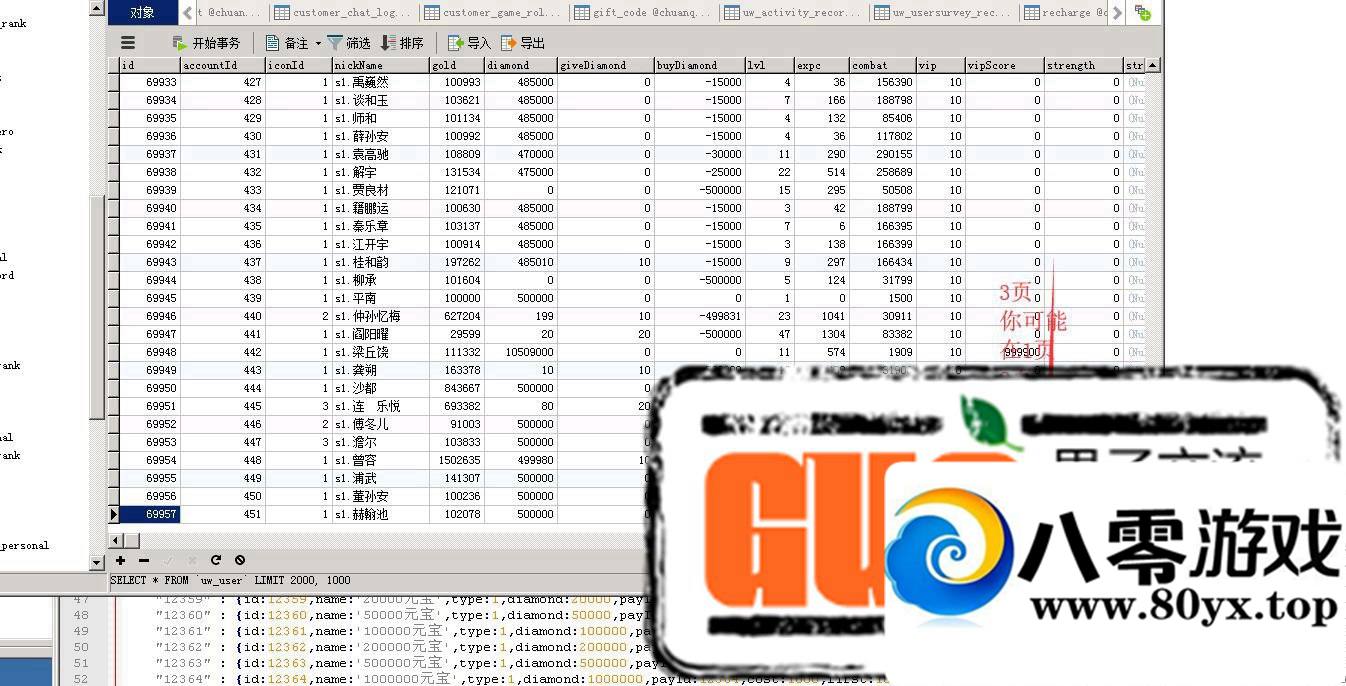Click the green new-tab icon
The width and height of the screenshot is (1346, 686).
1143,13
